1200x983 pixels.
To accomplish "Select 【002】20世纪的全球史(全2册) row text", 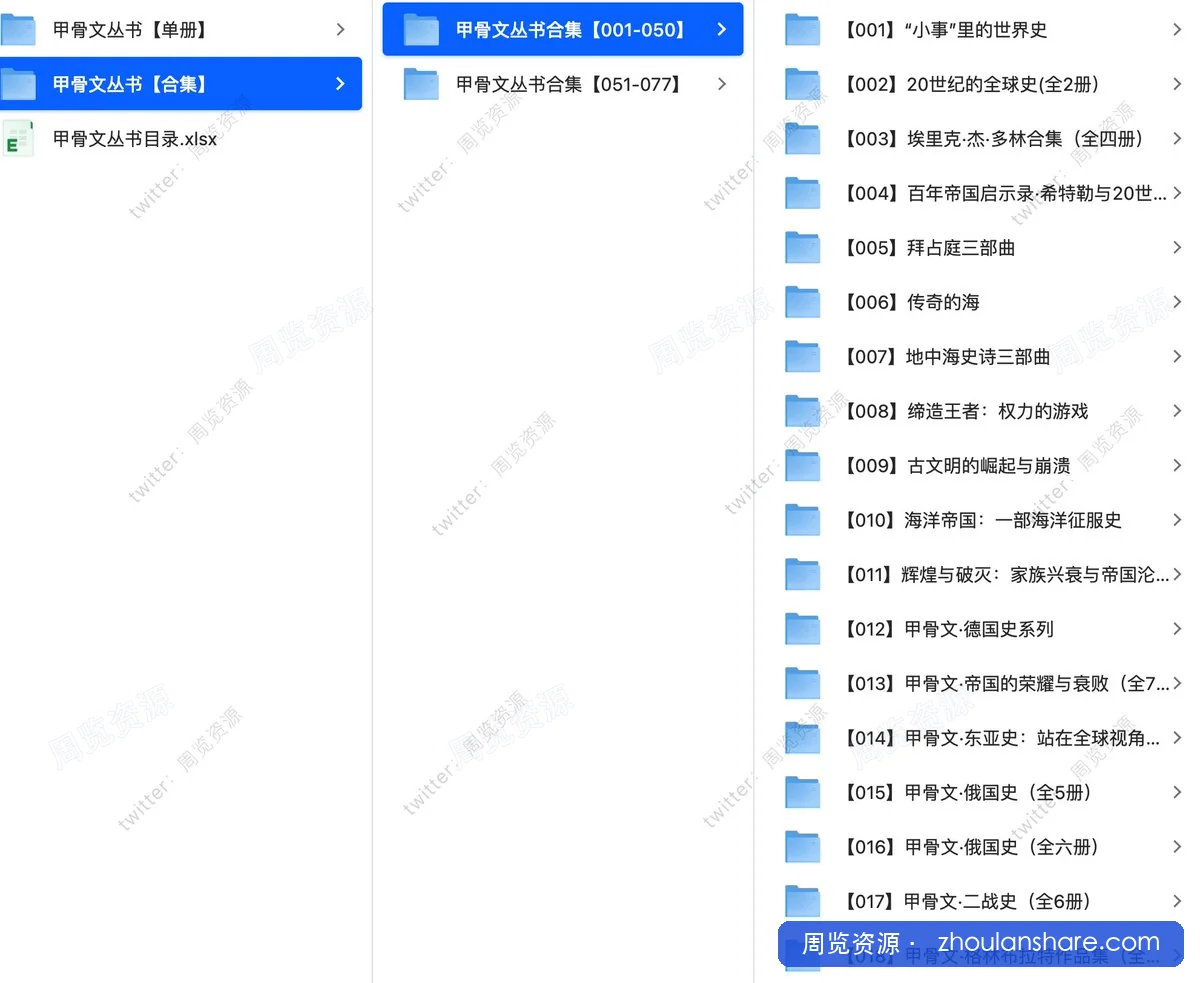I will point(969,84).
